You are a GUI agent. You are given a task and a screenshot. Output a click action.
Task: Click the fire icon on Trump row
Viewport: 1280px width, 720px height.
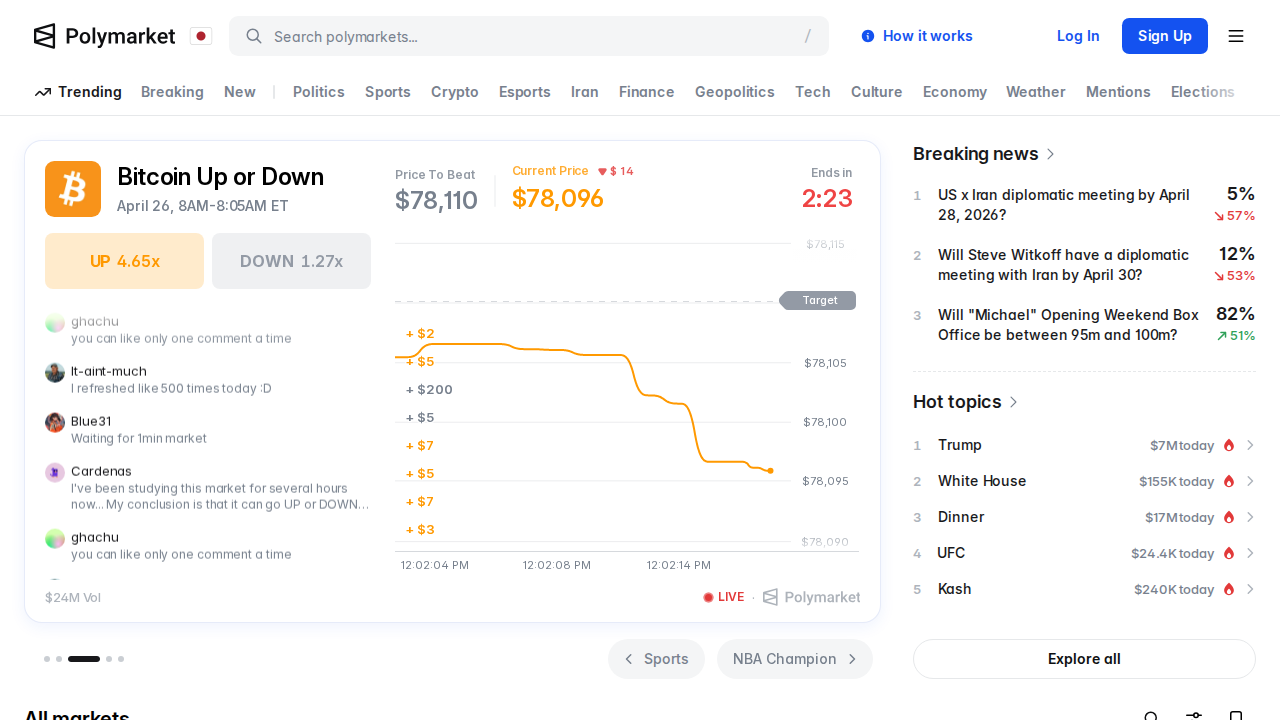click(x=1229, y=445)
